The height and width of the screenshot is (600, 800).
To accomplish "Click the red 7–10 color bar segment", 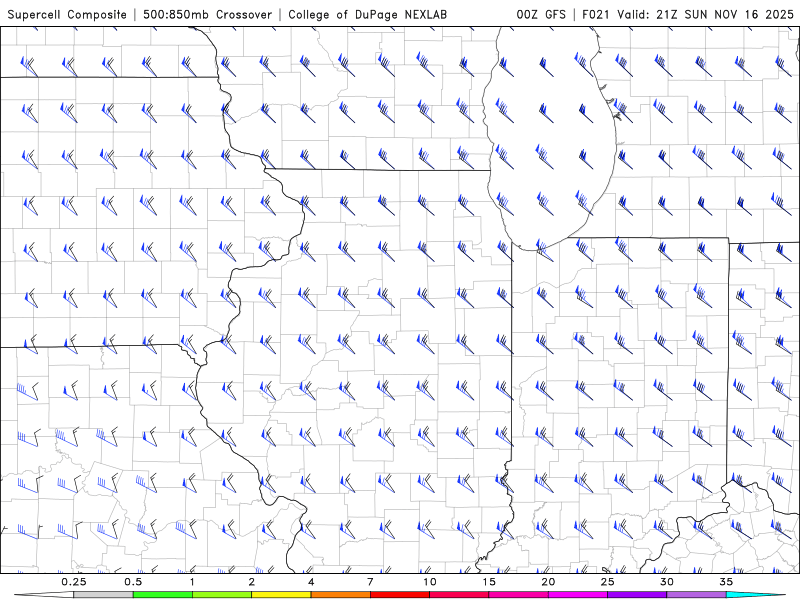I will (399, 595).
